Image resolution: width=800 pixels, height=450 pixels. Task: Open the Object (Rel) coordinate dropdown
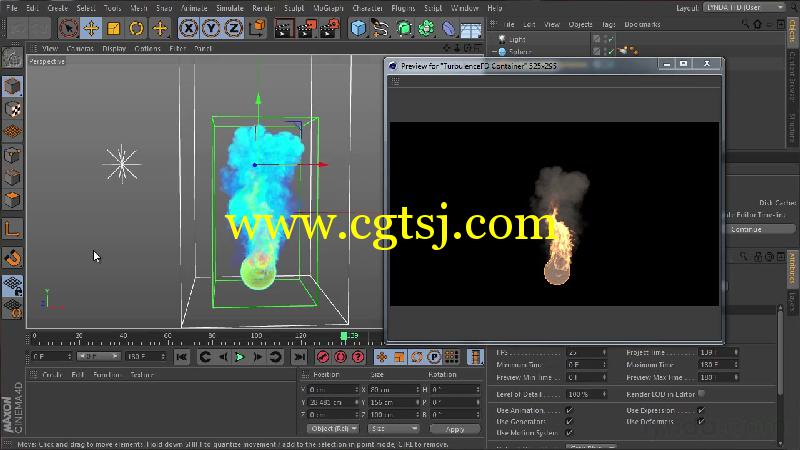333,429
